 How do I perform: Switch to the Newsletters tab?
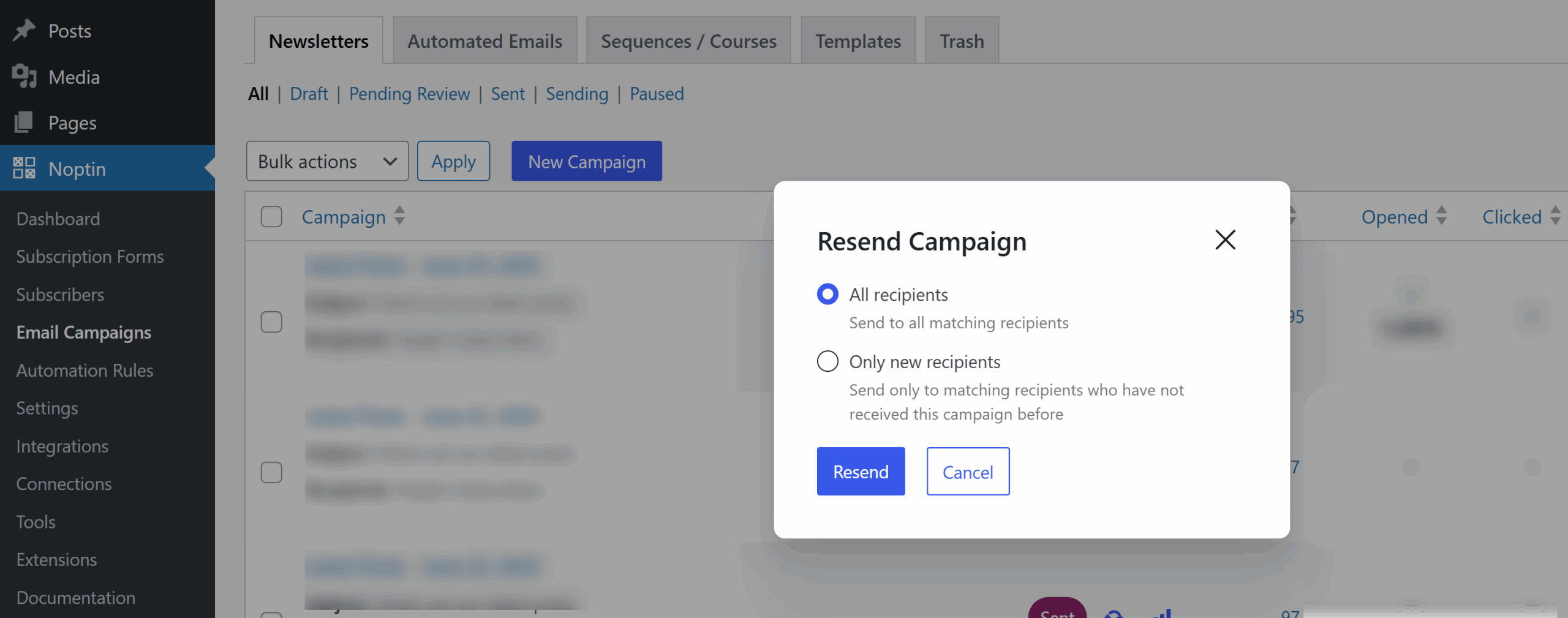[318, 40]
